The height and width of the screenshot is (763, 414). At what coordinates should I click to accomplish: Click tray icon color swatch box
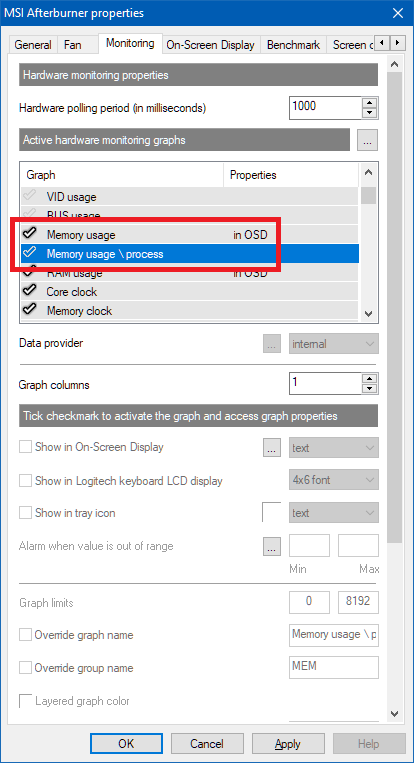(272, 513)
